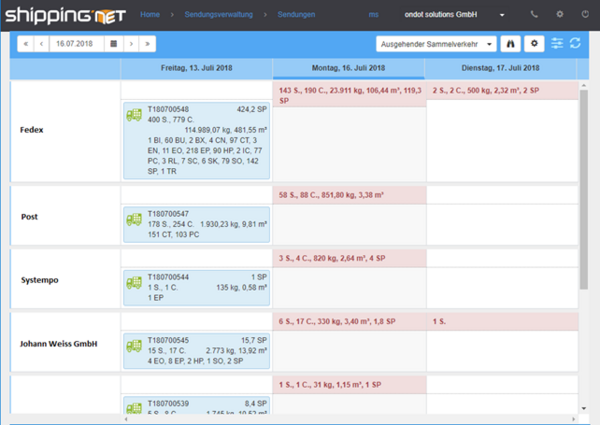Click the binoculars search icon
The width and height of the screenshot is (600, 425).
(512, 44)
